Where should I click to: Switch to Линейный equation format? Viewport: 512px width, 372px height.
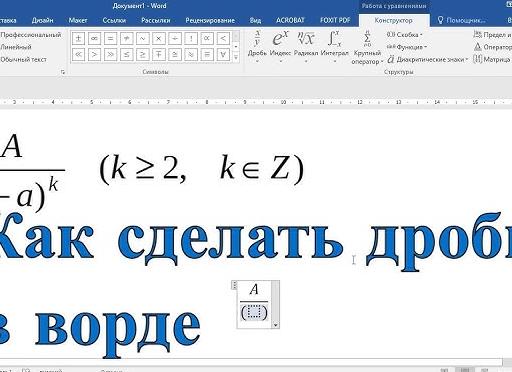[16, 47]
